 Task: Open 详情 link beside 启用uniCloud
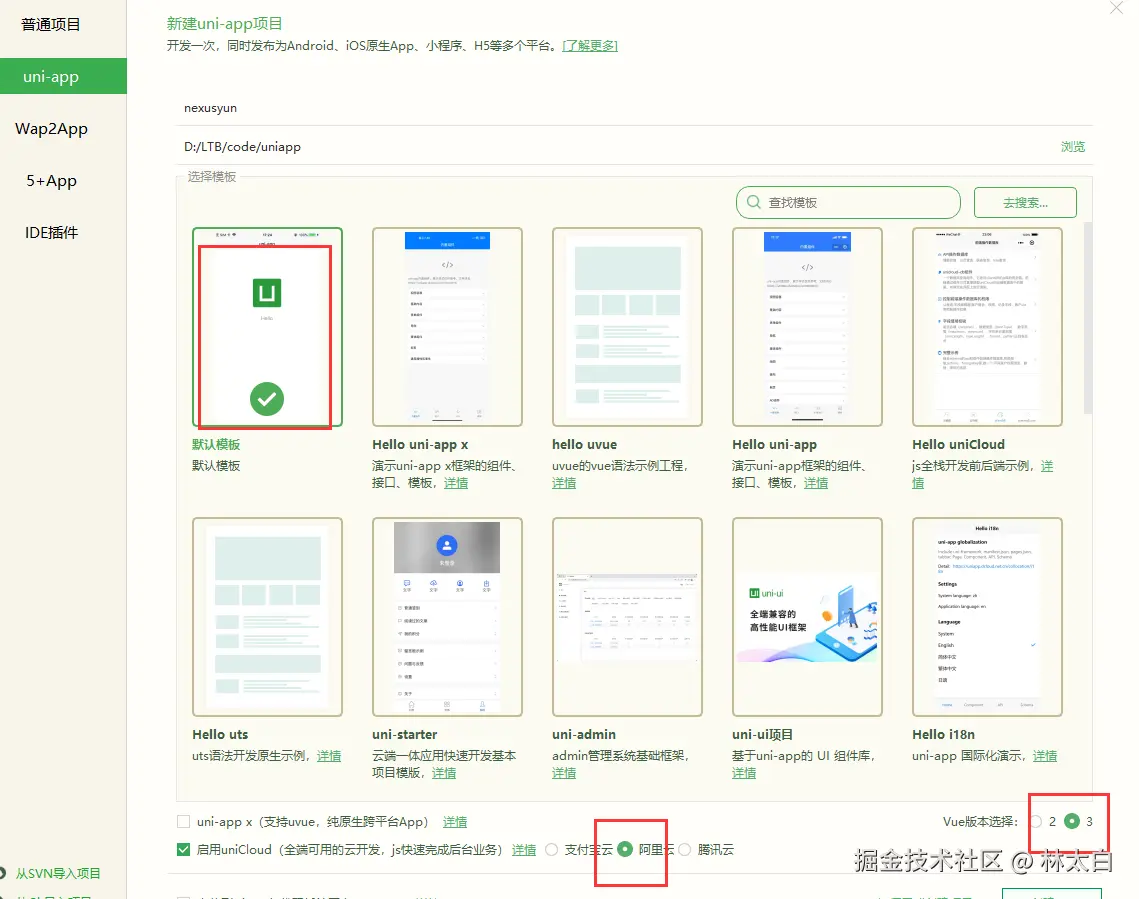(x=524, y=850)
